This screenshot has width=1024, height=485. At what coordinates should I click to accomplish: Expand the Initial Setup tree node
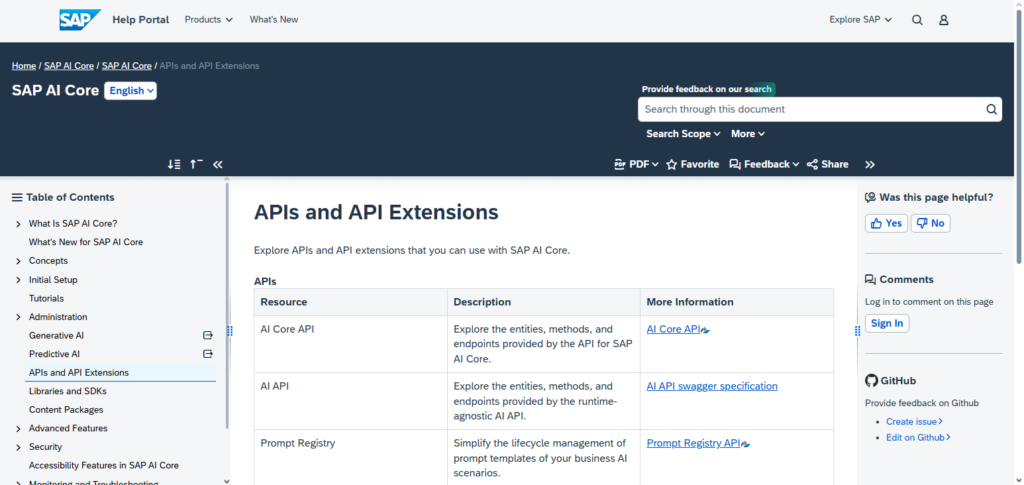[18, 280]
